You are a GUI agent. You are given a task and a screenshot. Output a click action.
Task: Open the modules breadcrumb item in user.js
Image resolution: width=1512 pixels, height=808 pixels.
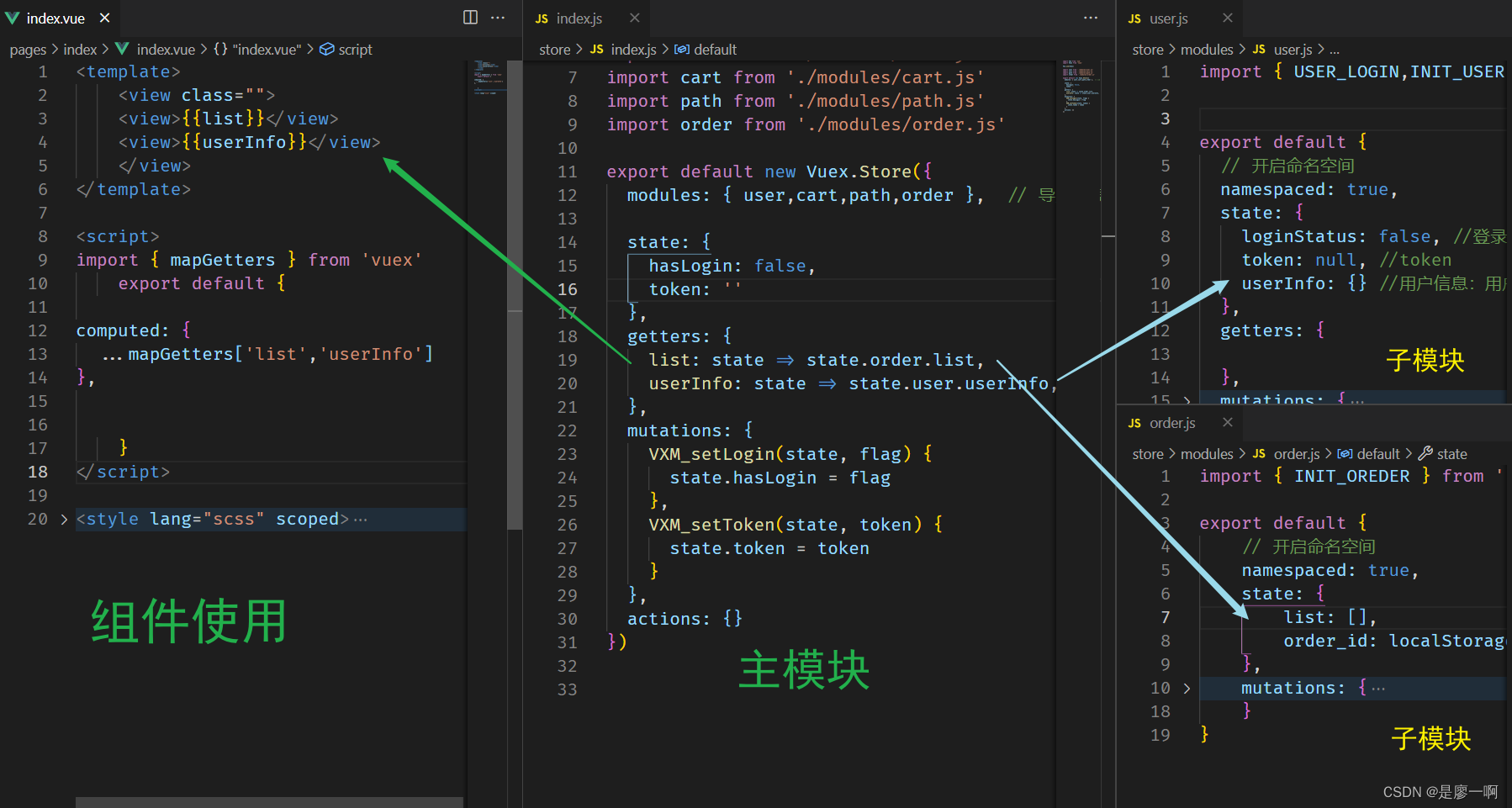(x=1208, y=50)
